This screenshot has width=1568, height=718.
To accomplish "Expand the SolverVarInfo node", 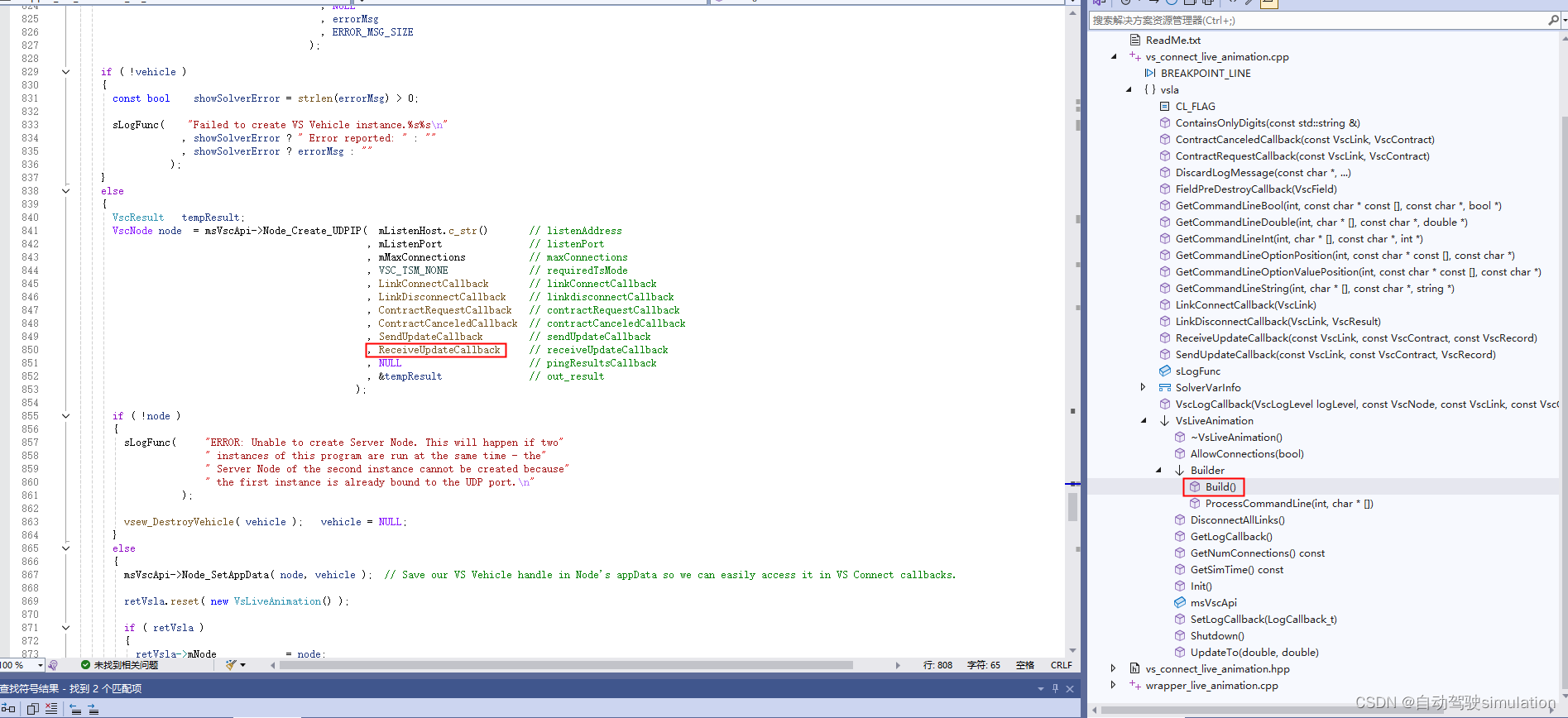I will coord(1144,387).
